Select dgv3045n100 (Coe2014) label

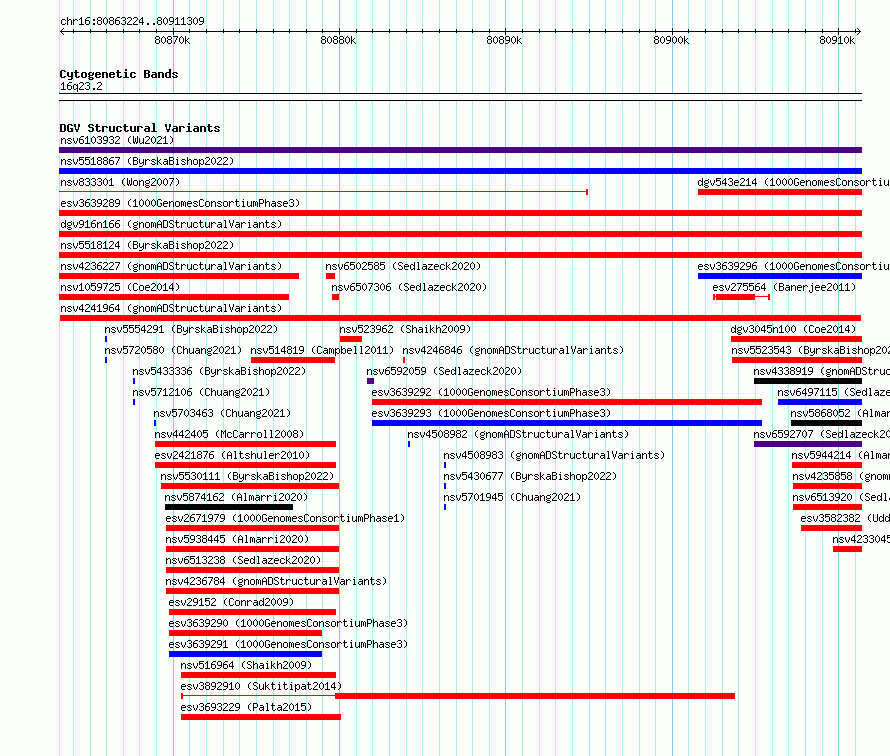(793, 329)
